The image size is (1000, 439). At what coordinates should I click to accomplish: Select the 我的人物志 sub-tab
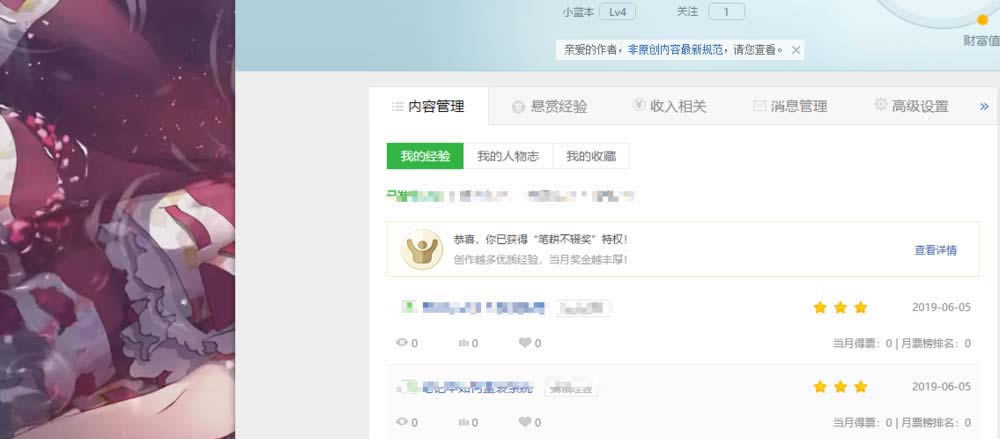508,156
